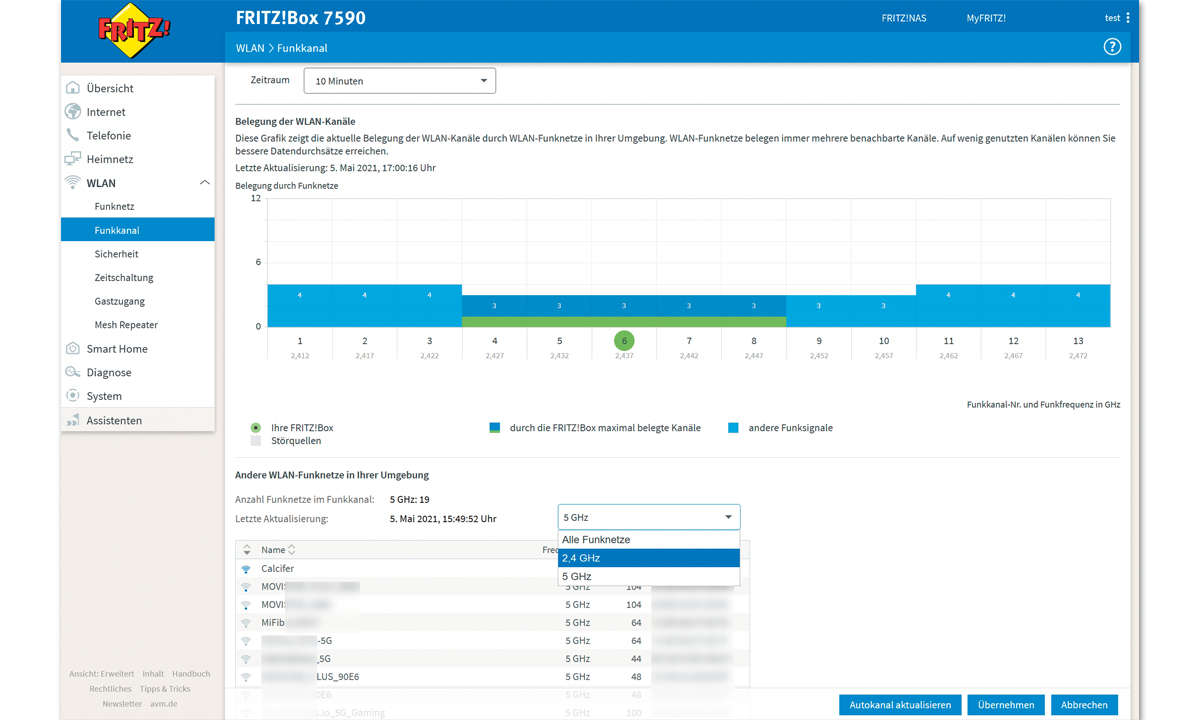Viewport: 1200px width, 720px height.
Task: Click the Übersicht house icon
Action: (72, 88)
